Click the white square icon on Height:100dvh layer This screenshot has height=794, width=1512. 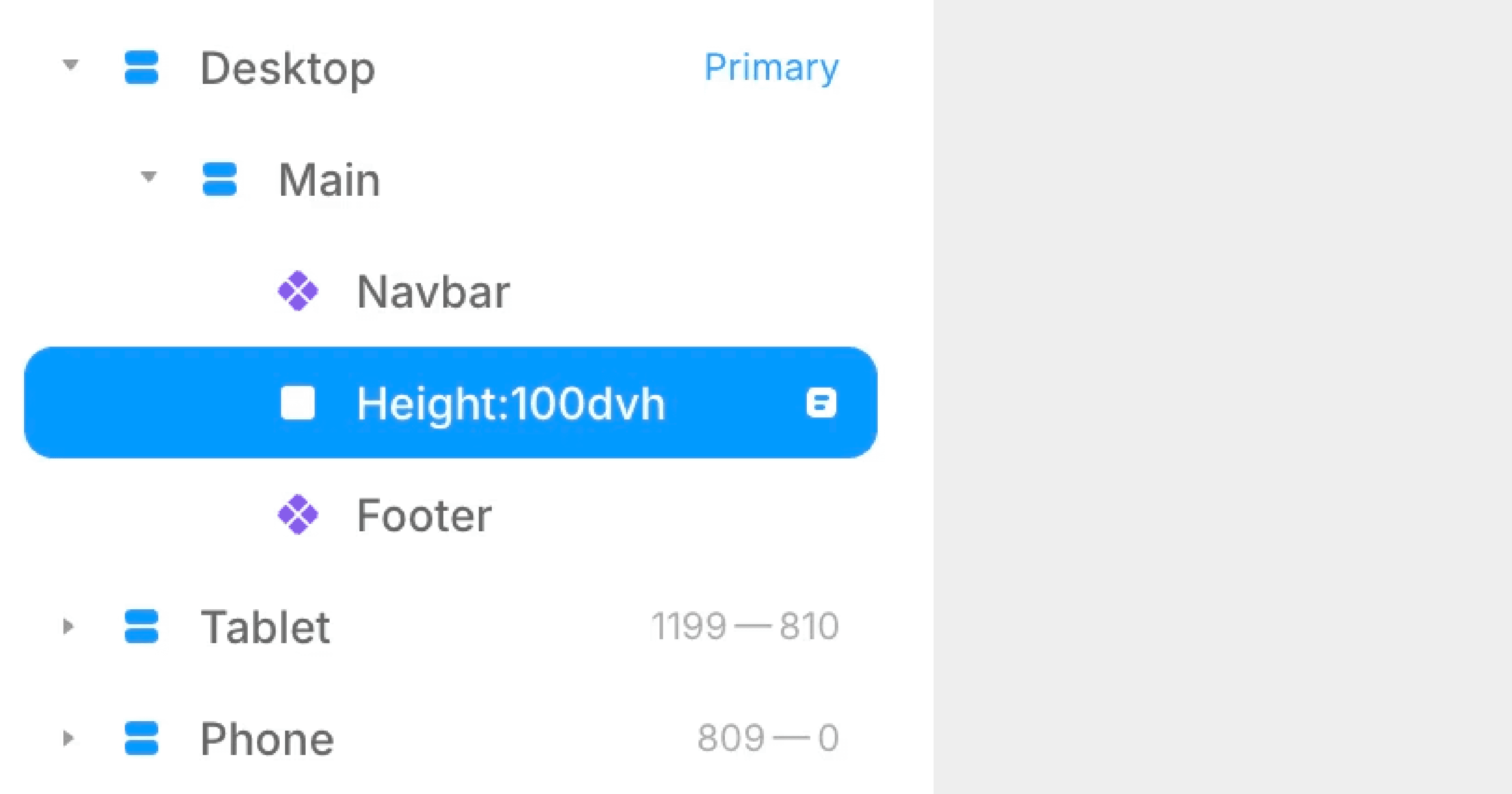[x=299, y=402]
